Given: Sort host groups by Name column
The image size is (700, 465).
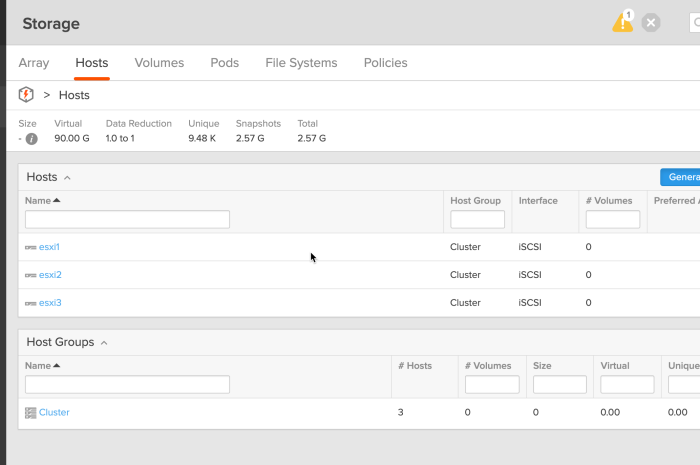Looking at the screenshot, I should coord(42,366).
